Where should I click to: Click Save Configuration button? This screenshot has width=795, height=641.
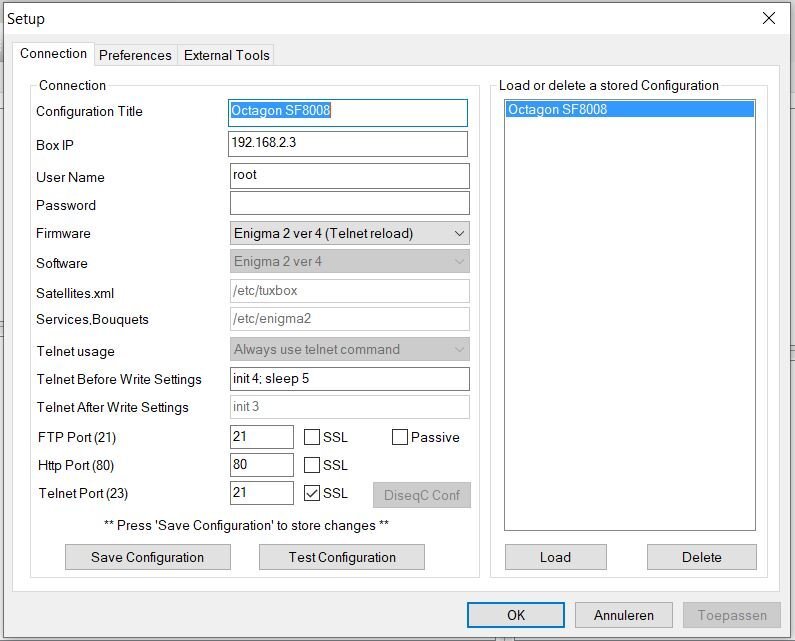(148, 557)
